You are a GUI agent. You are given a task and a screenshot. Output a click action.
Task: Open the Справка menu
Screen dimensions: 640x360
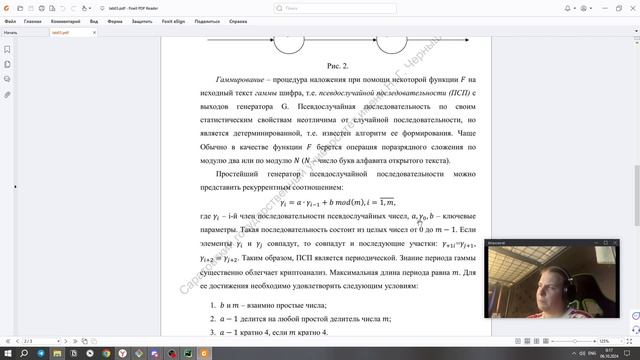tap(238, 21)
